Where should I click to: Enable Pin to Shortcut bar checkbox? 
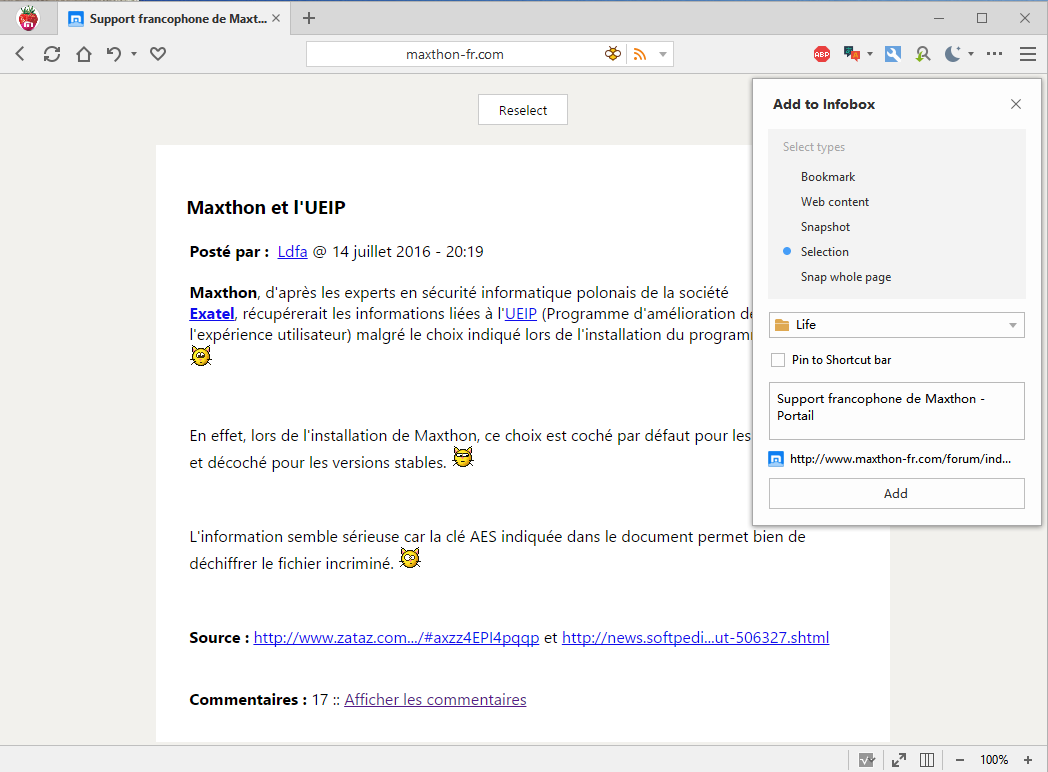[778, 360]
